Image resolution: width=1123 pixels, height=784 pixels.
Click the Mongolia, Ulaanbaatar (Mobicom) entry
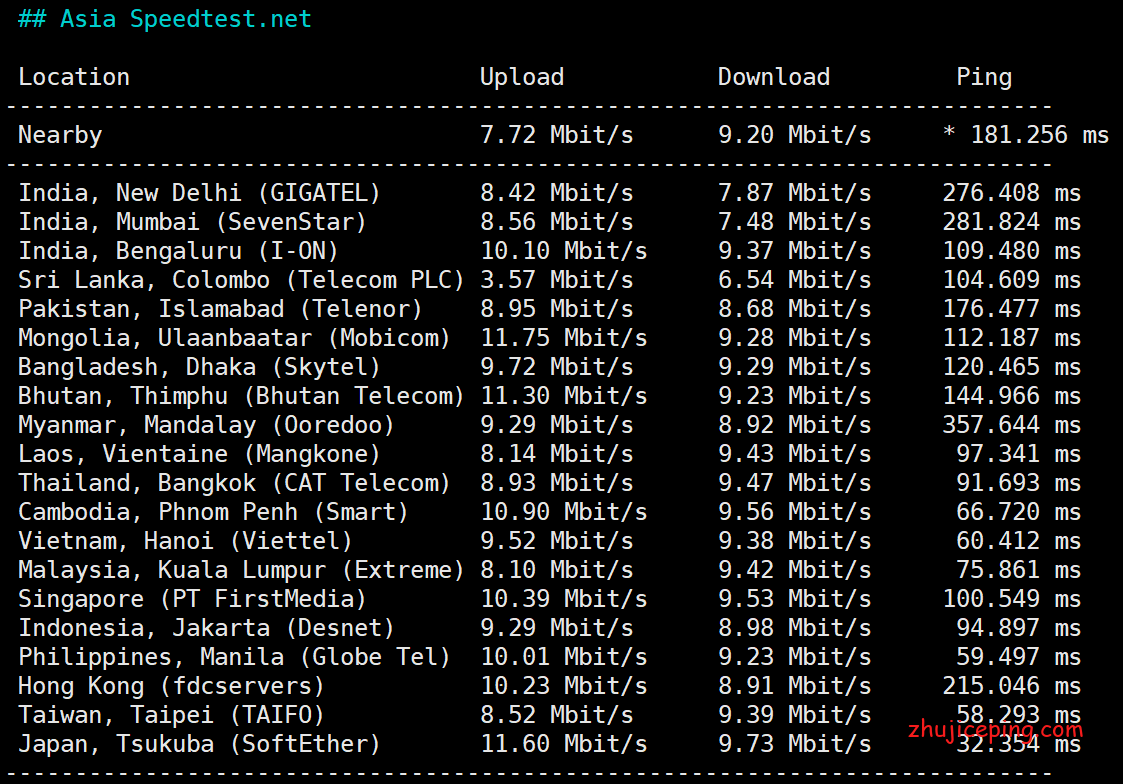click(x=234, y=338)
